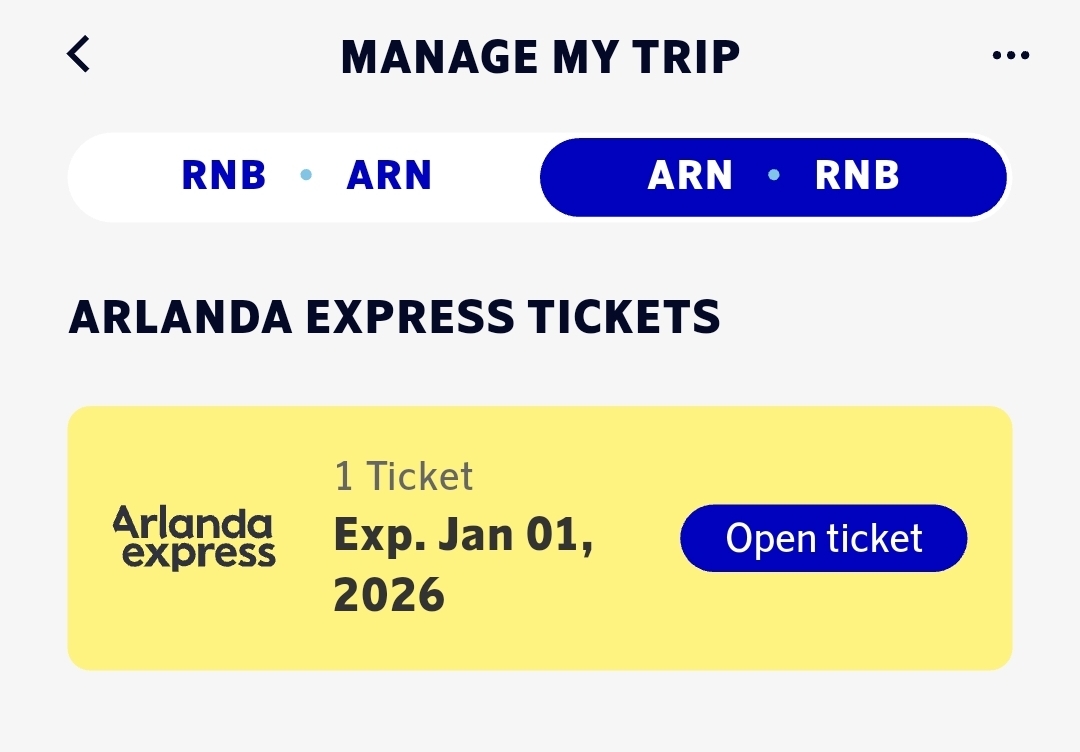Image resolution: width=1080 pixels, height=752 pixels.
Task: Click the Exp. Jan 01, 2026 expiry text
Action: (463, 565)
